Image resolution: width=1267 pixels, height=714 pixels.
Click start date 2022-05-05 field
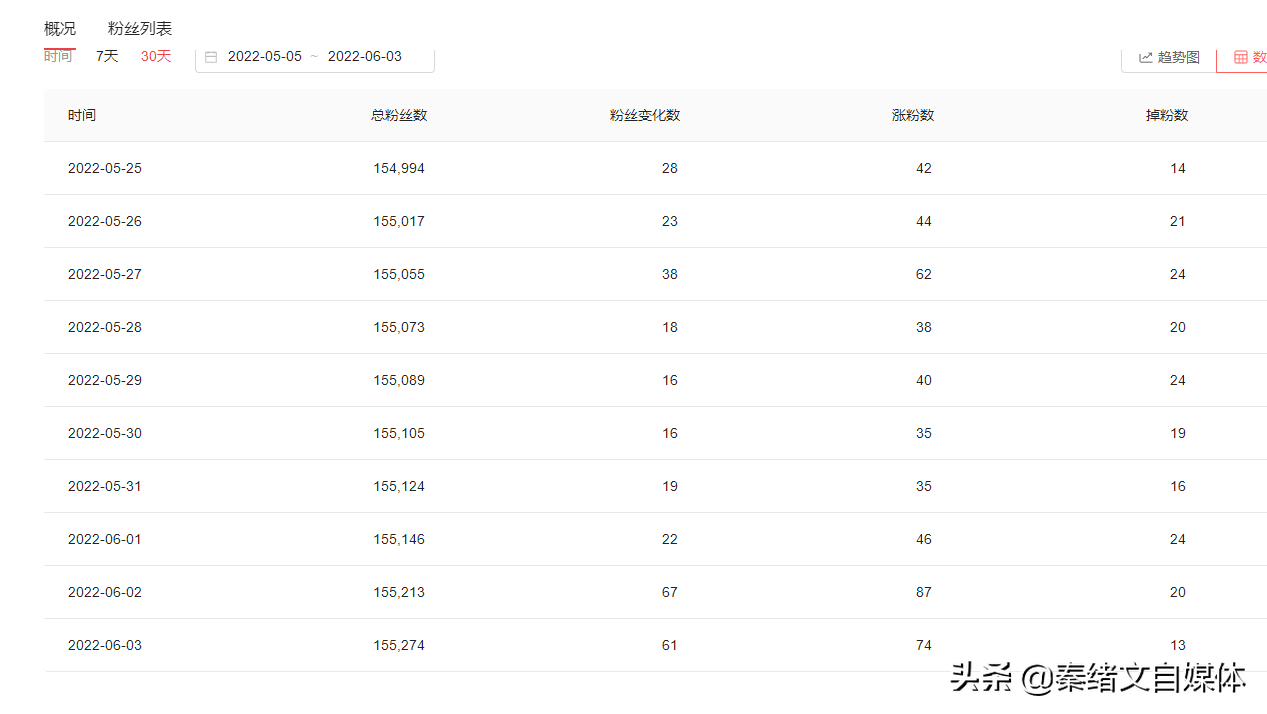[265, 56]
